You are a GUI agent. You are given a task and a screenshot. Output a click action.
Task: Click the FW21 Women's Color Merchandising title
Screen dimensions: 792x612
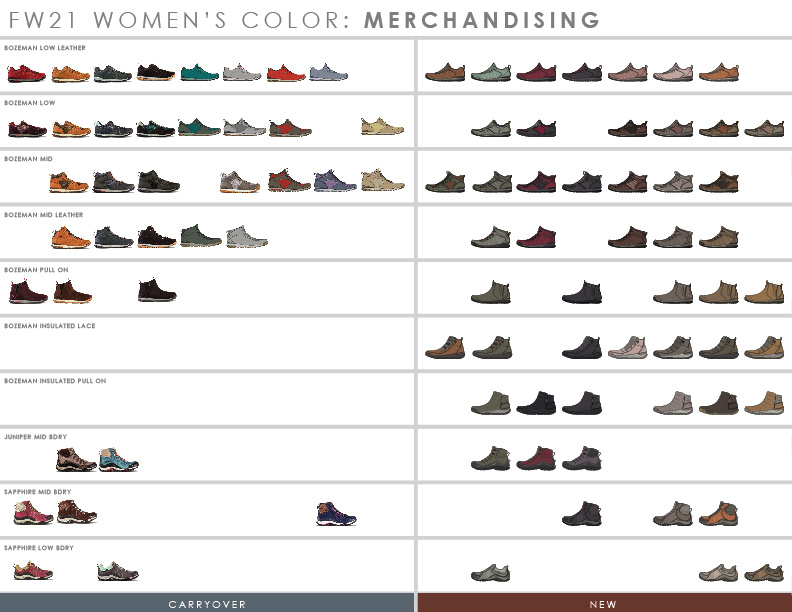pyautogui.click(x=305, y=20)
